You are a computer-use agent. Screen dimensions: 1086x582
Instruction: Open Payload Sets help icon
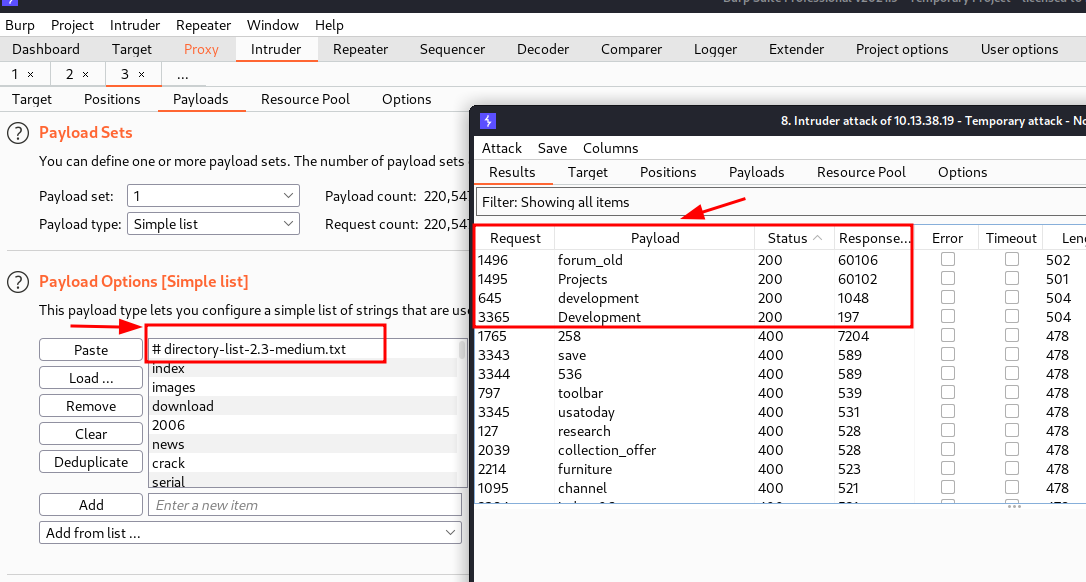click(x=18, y=133)
